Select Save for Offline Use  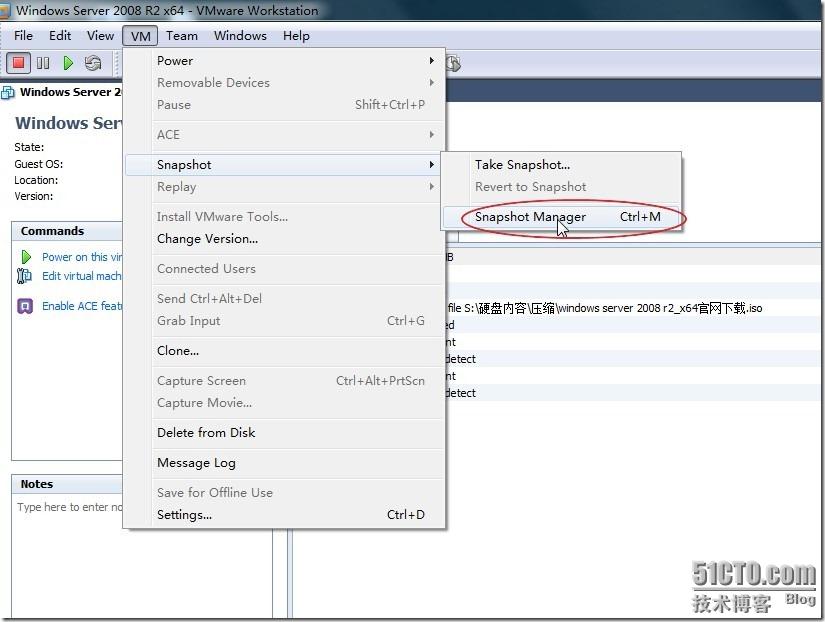coord(285,493)
